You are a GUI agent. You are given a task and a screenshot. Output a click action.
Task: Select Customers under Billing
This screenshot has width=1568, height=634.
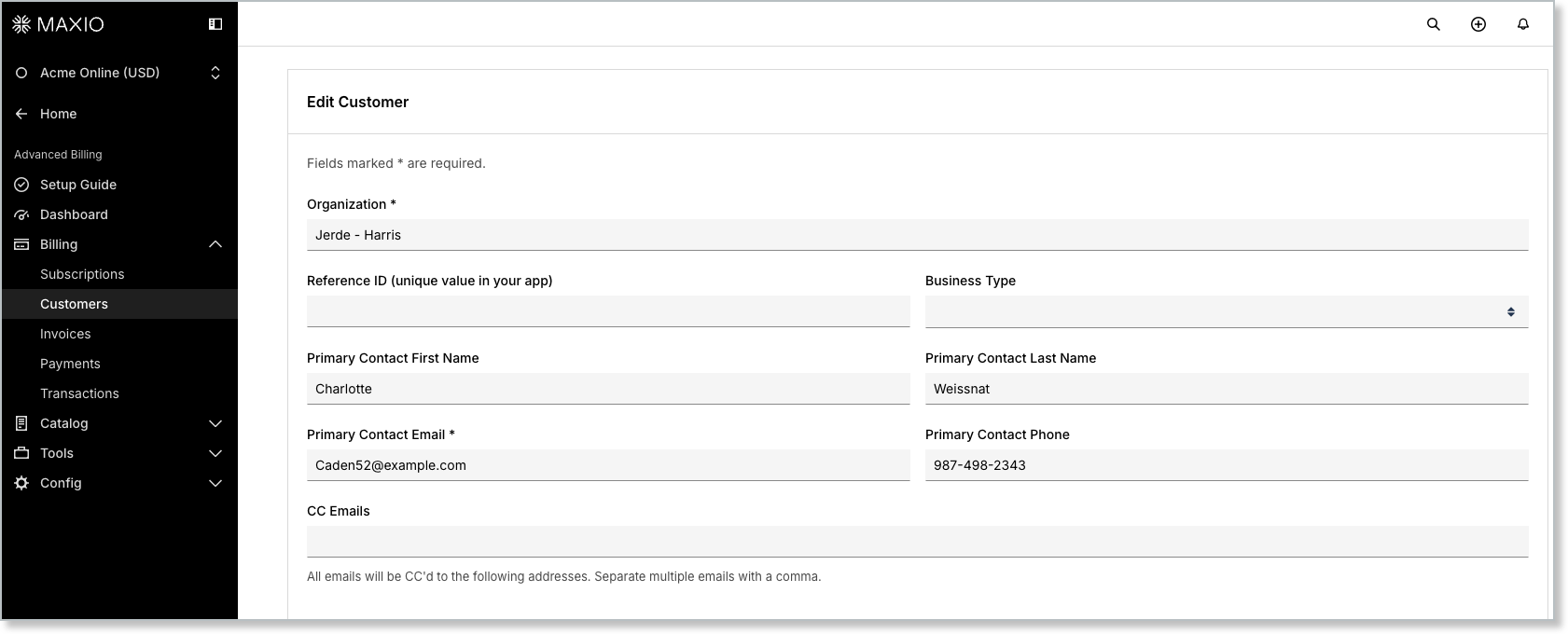(74, 304)
